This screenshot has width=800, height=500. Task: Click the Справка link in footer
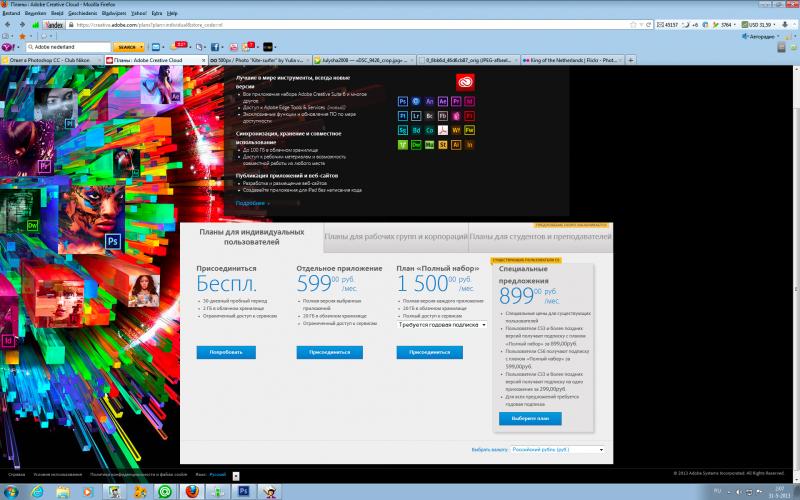(17, 474)
